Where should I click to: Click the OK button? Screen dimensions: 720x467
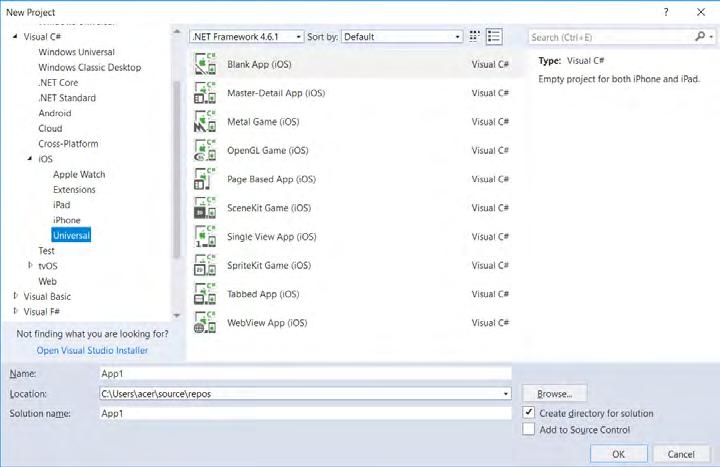click(619, 454)
